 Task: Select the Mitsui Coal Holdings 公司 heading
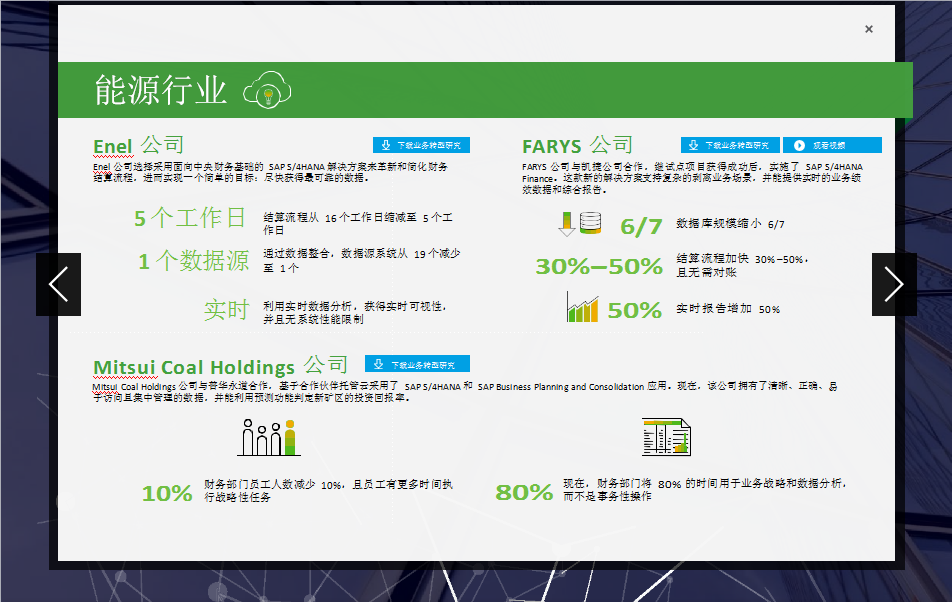[220, 366]
